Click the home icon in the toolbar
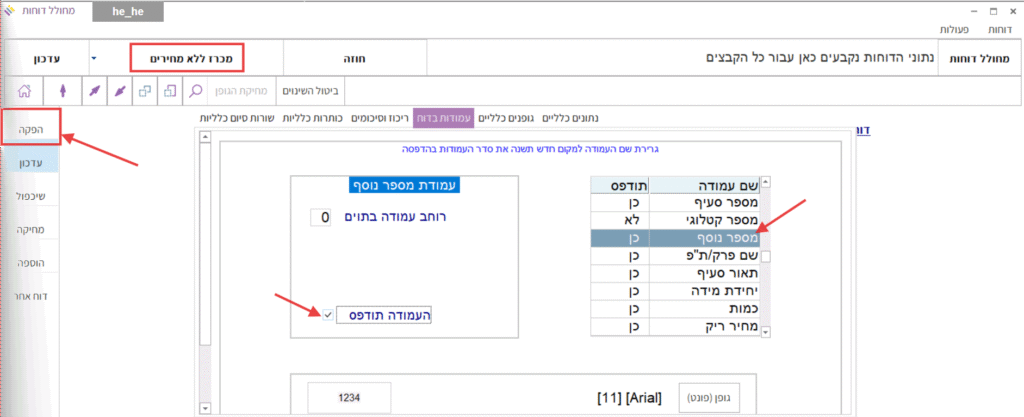 (x=24, y=91)
